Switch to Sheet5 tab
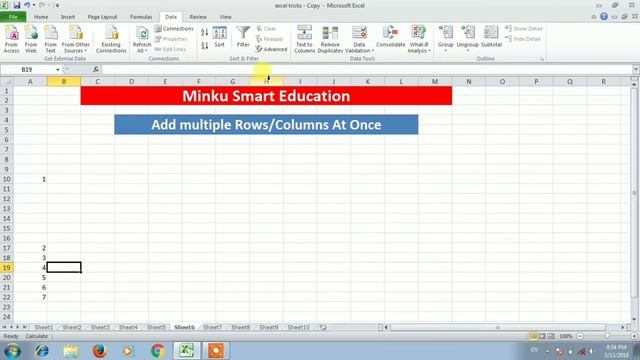Image resolution: width=640 pixels, height=360 pixels. point(156,327)
